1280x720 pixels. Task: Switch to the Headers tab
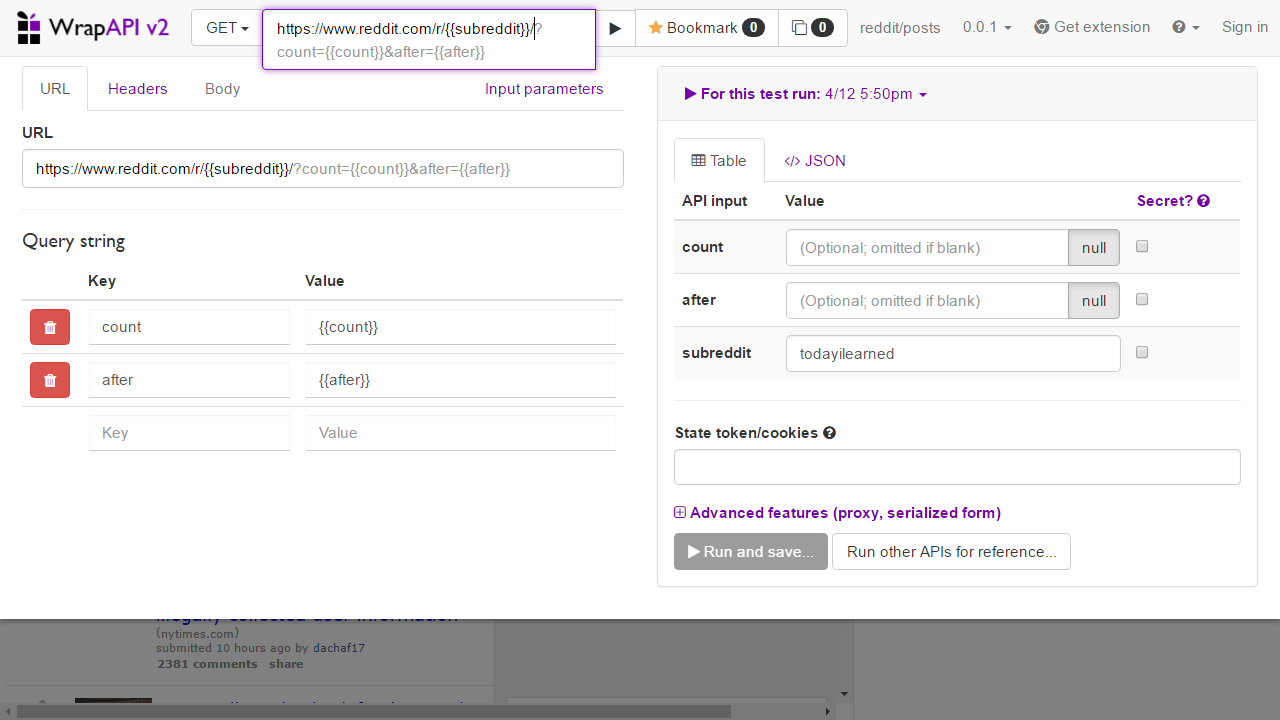(137, 88)
